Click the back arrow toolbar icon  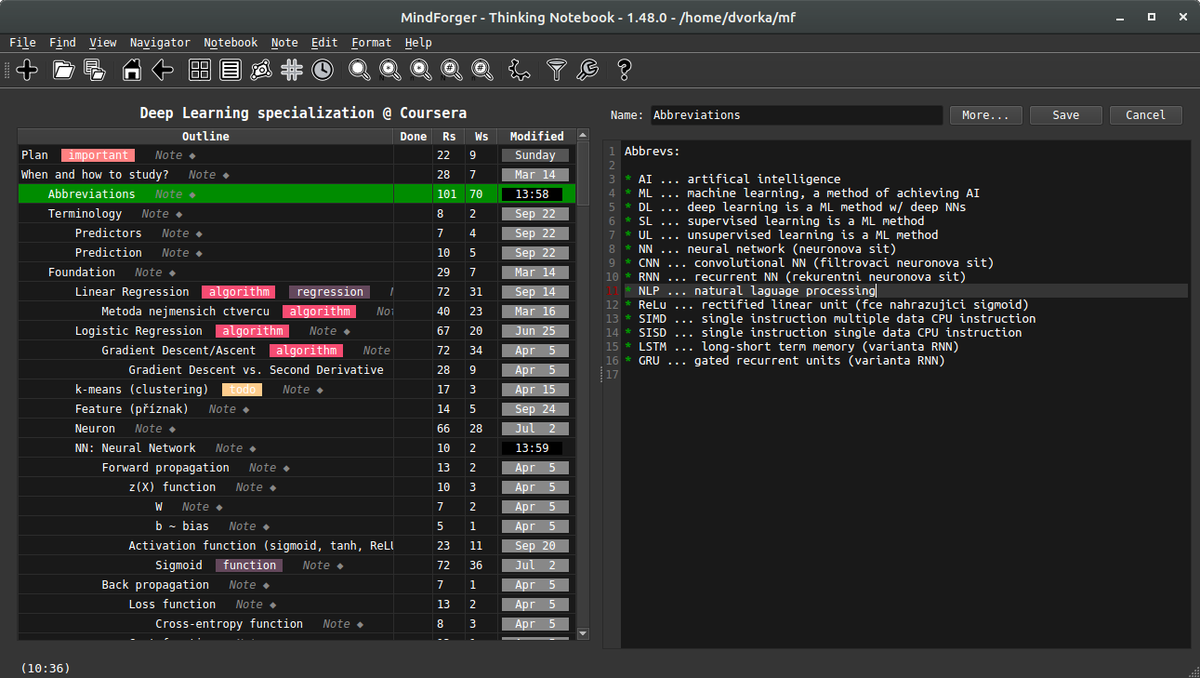click(x=163, y=70)
